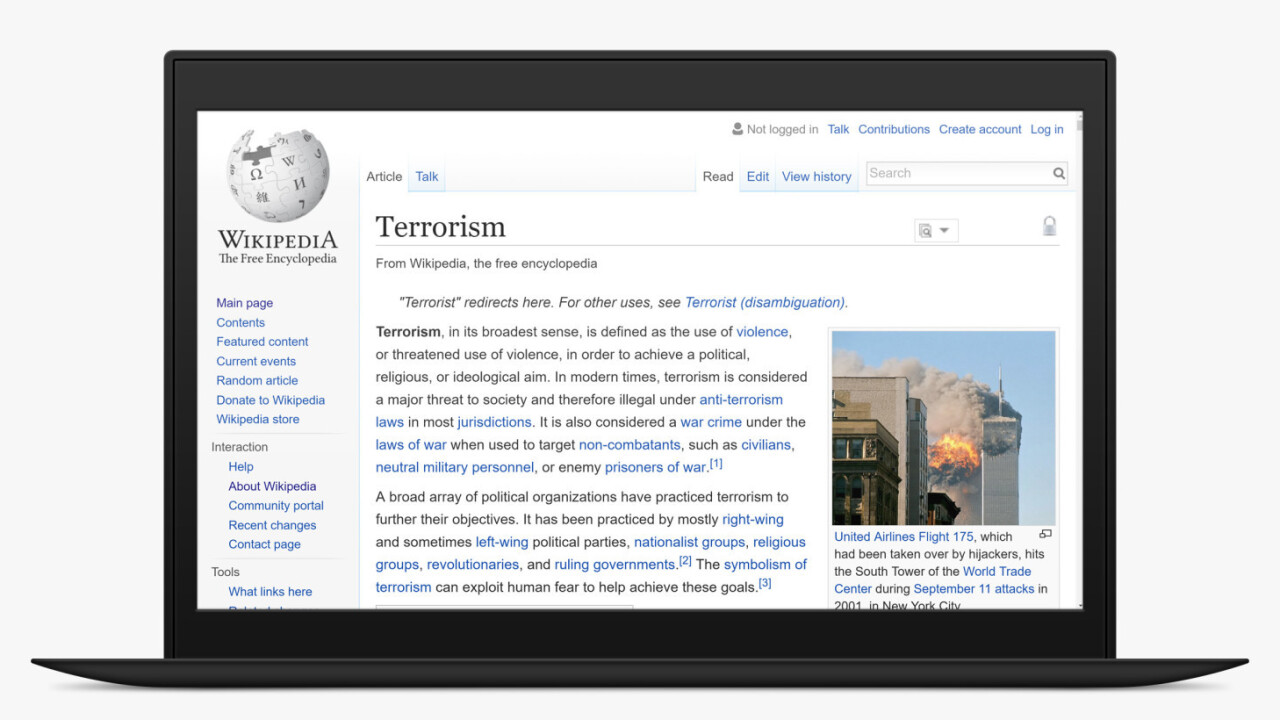Viewport: 1280px width, 720px height.
Task: Click the Log in link
Action: [1047, 129]
